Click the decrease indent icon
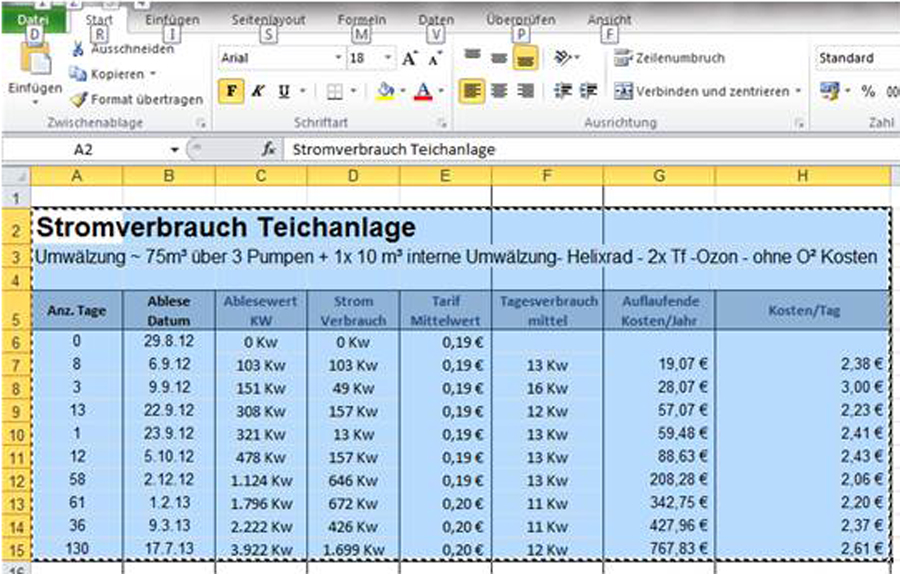This screenshot has height=574, width=900. pos(562,91)
